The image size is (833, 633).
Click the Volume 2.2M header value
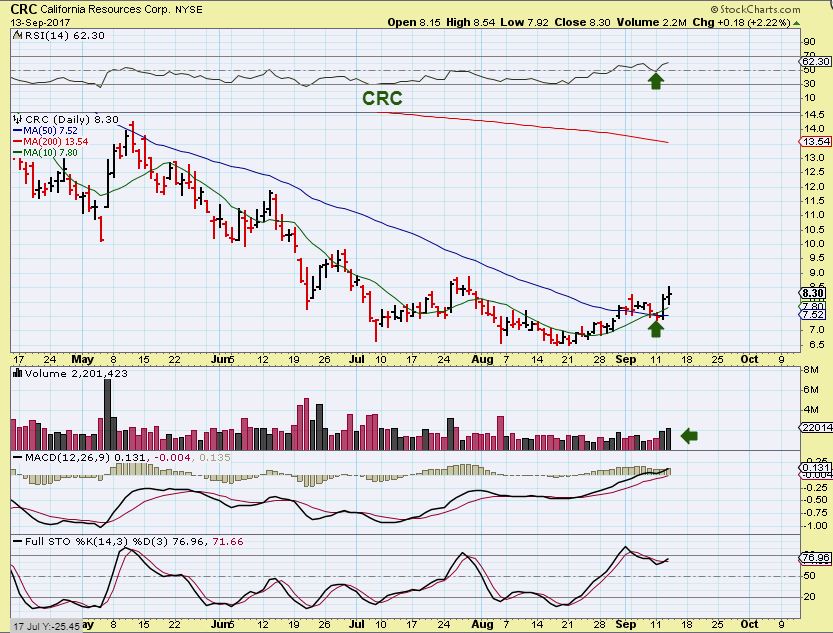[x=652, y=22]
